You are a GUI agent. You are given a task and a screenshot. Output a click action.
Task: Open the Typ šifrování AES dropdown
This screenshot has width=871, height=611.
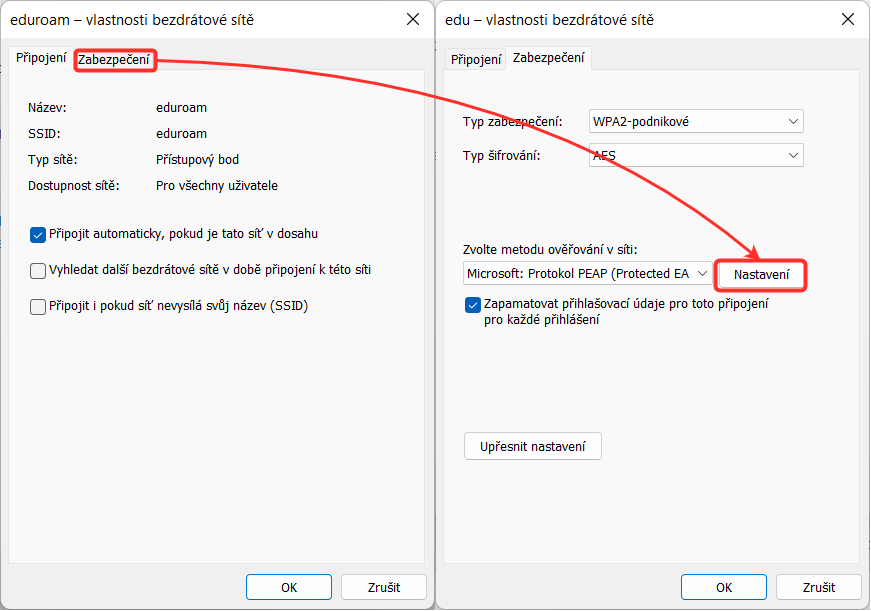pyautogui.click(x=696, y=155)
